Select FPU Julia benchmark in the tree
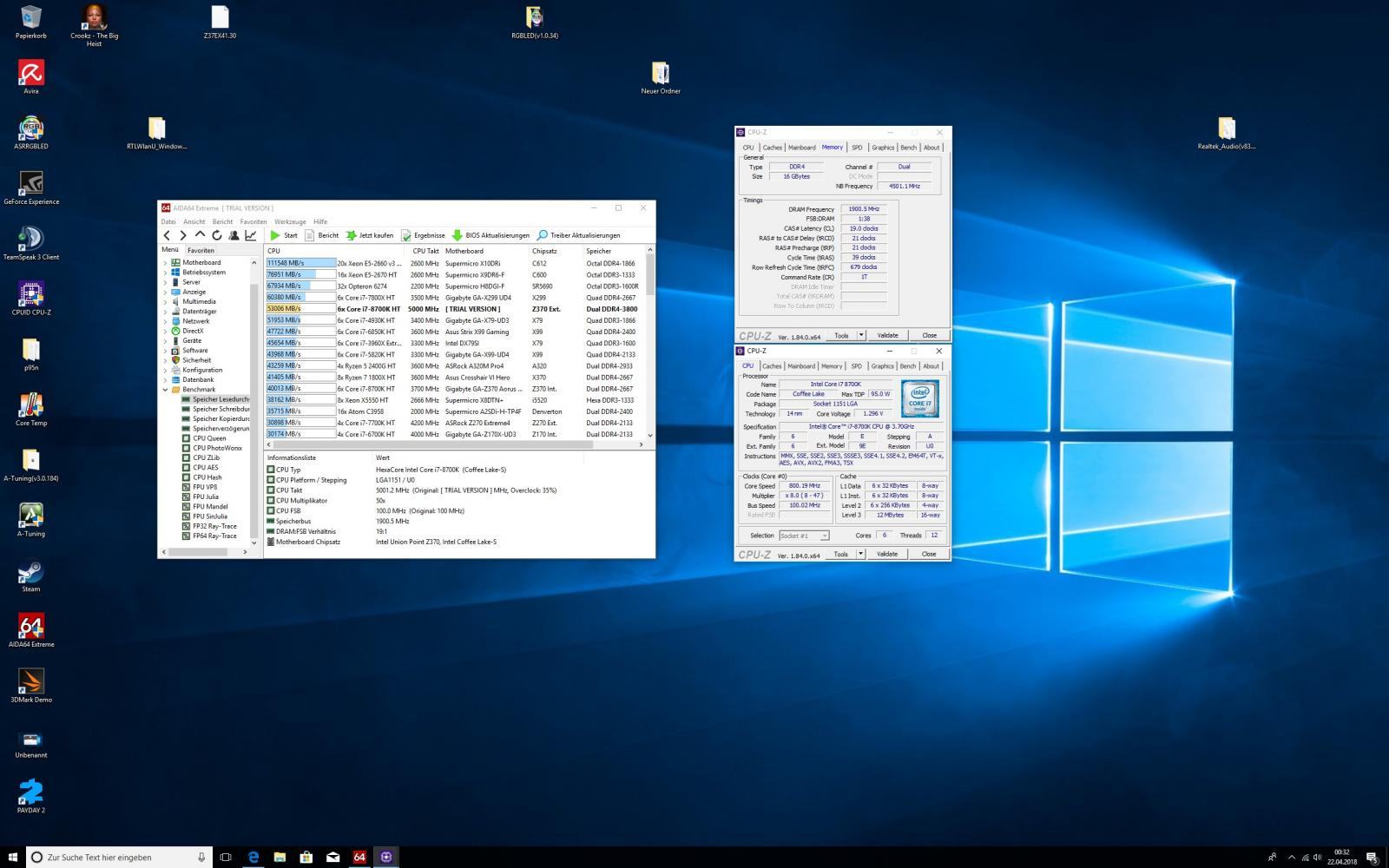Image resolution: width=1389 pixels, height=868 pixels. coord(206,496)
